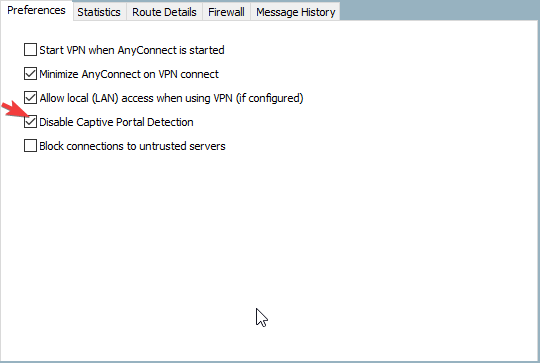Screen dimensions: 540x363
Task: Click the '(if configured)' text in LAN option
Action: (270, 98)
